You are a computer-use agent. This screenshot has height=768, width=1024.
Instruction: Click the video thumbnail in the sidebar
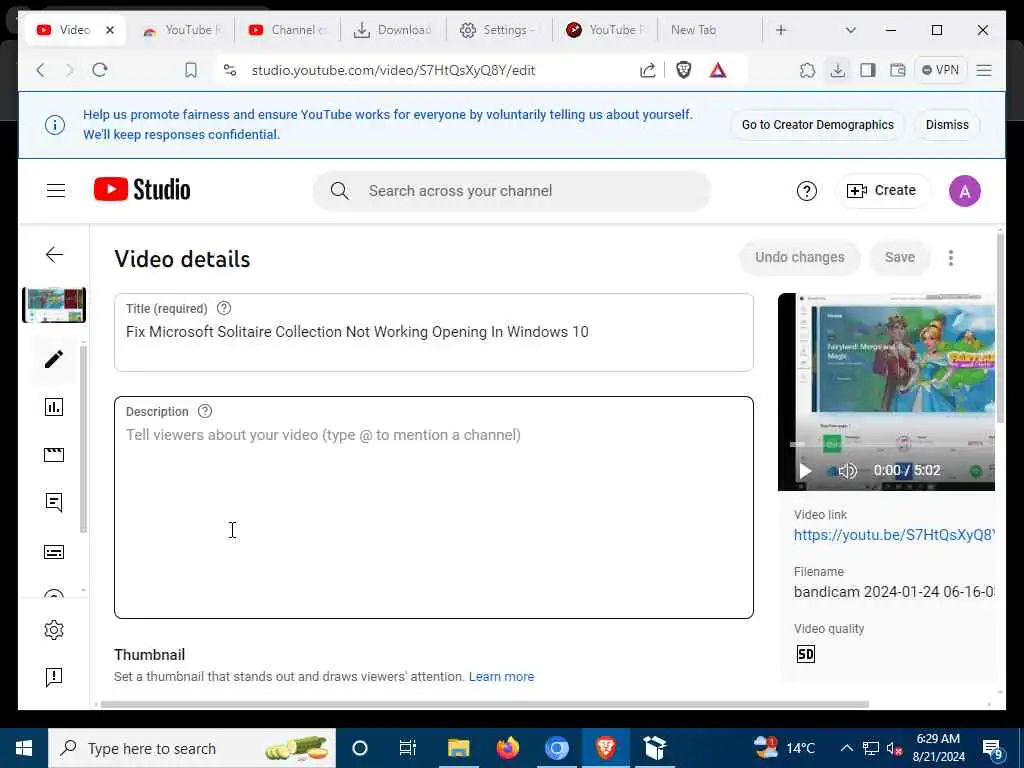(54, 305)
